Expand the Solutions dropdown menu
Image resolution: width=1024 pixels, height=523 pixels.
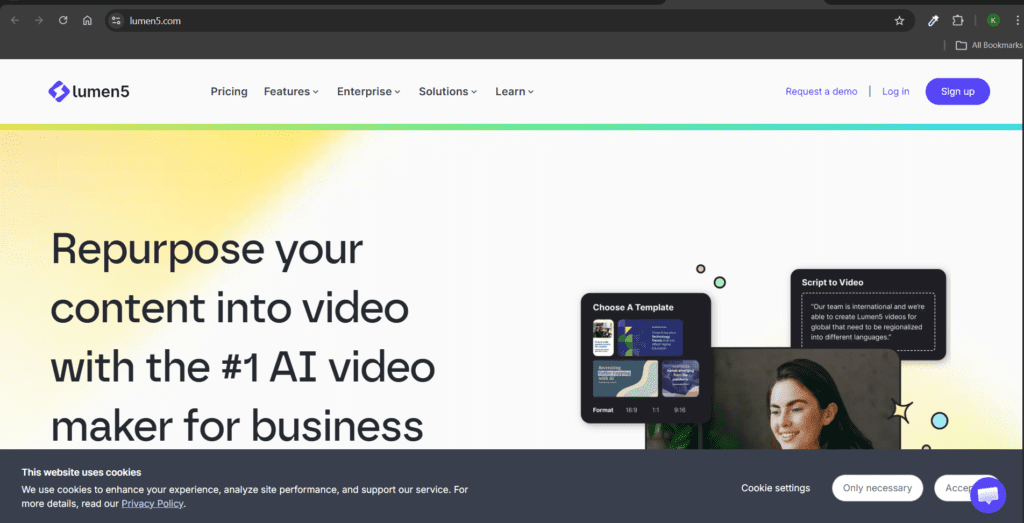(448, 92)
